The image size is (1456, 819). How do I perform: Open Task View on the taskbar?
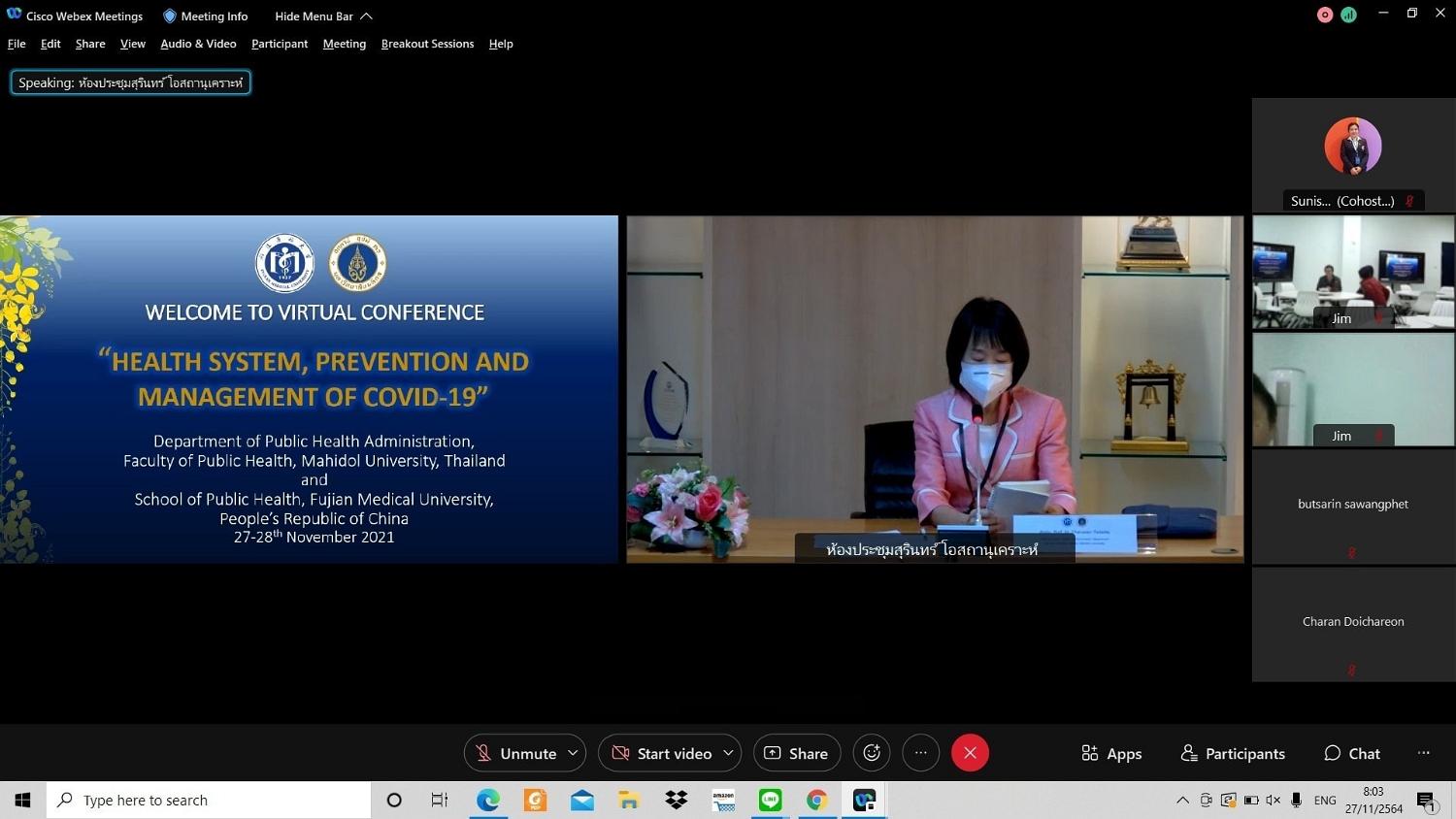point(440,801)
